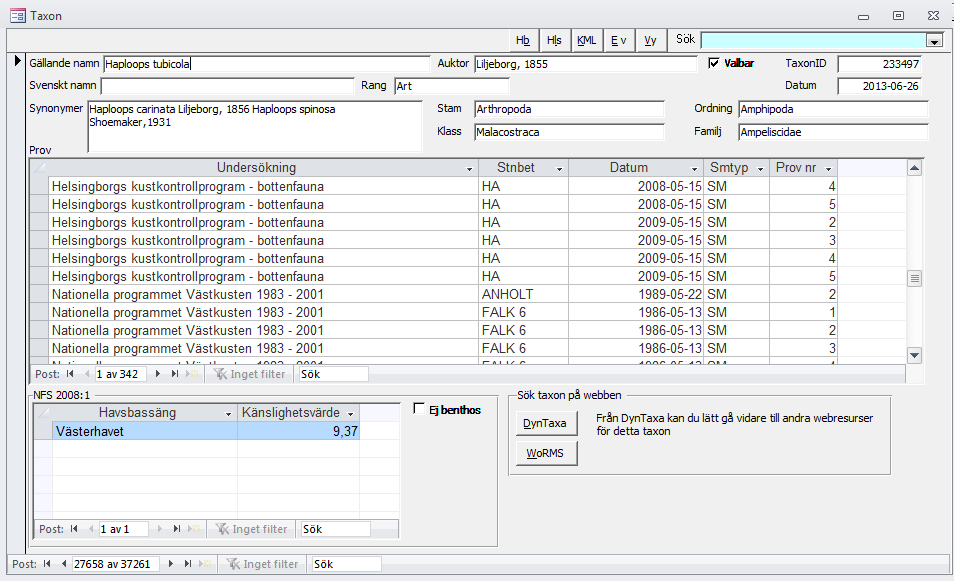Go to first record in NFS 2008:1 navigator
Image resolution: width=954 pixels, height=581 pixels.
[x=74, y=529]
